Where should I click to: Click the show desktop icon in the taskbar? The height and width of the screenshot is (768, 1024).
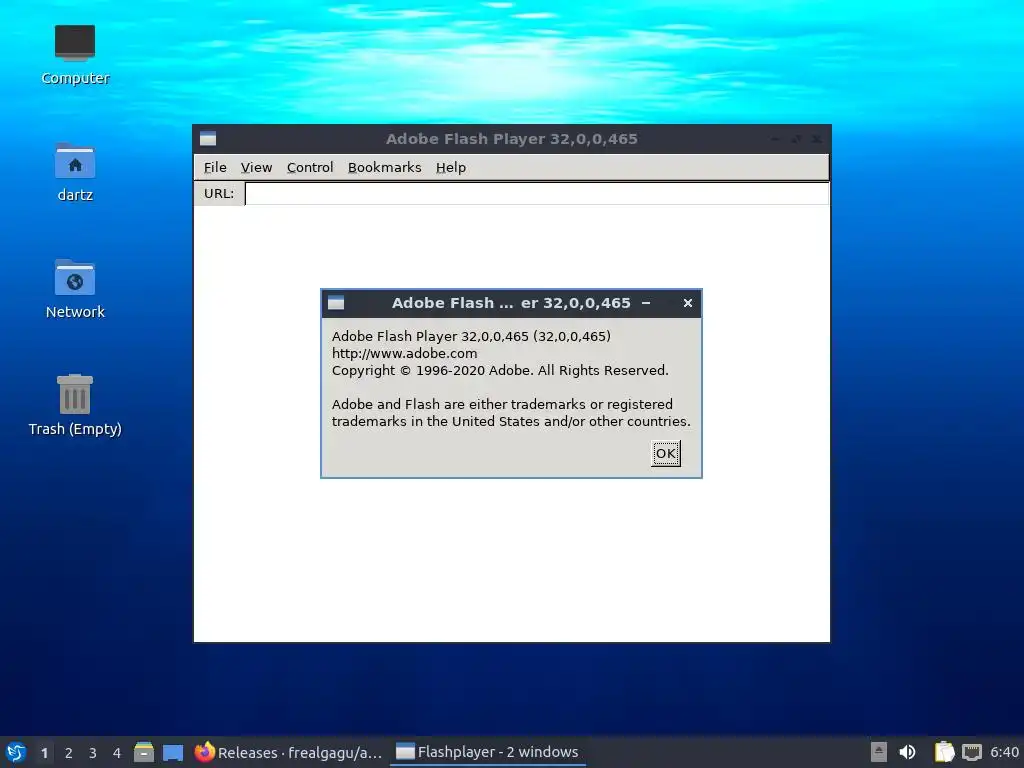click(173, 752)
